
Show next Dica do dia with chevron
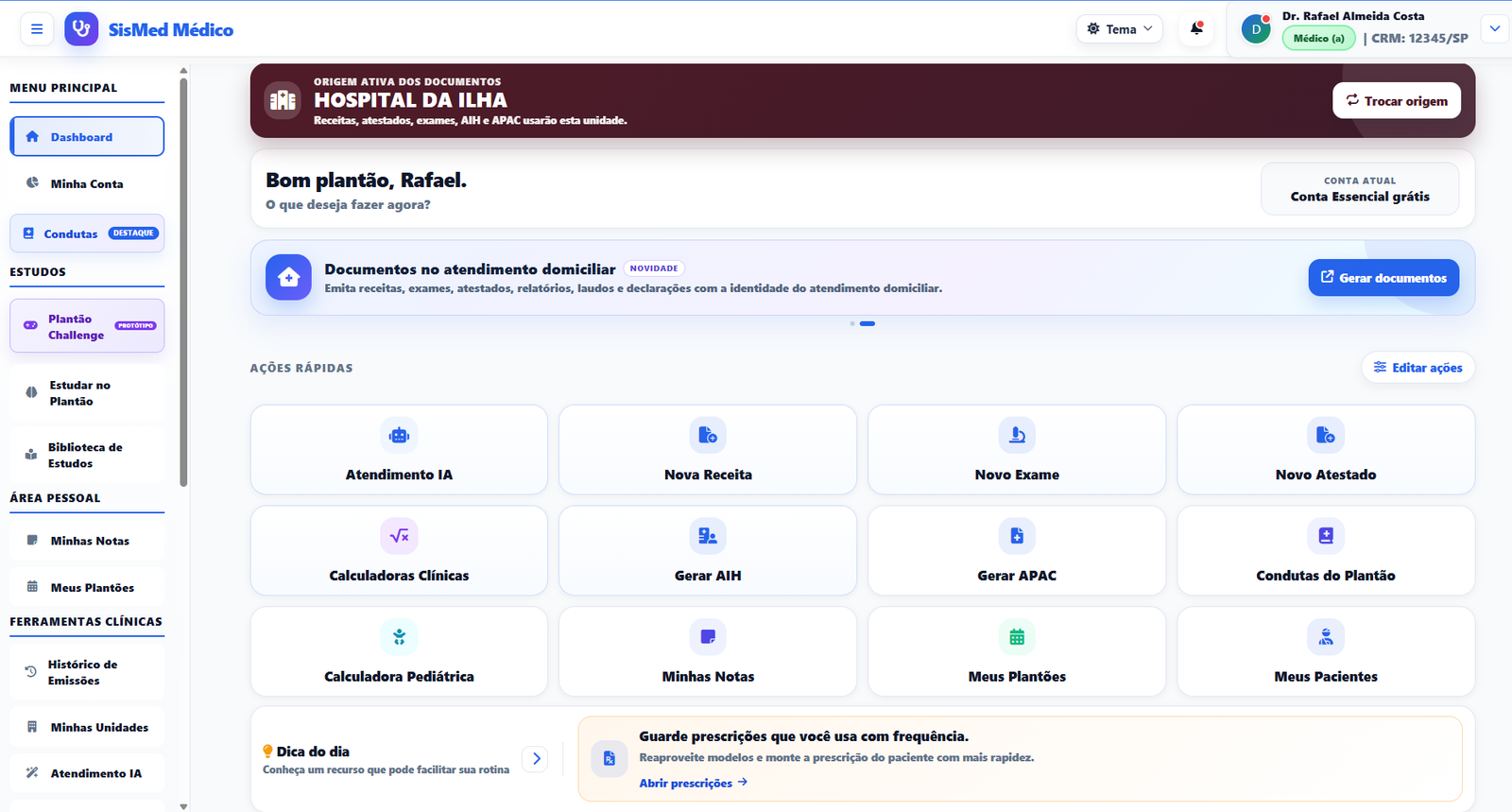535,758
